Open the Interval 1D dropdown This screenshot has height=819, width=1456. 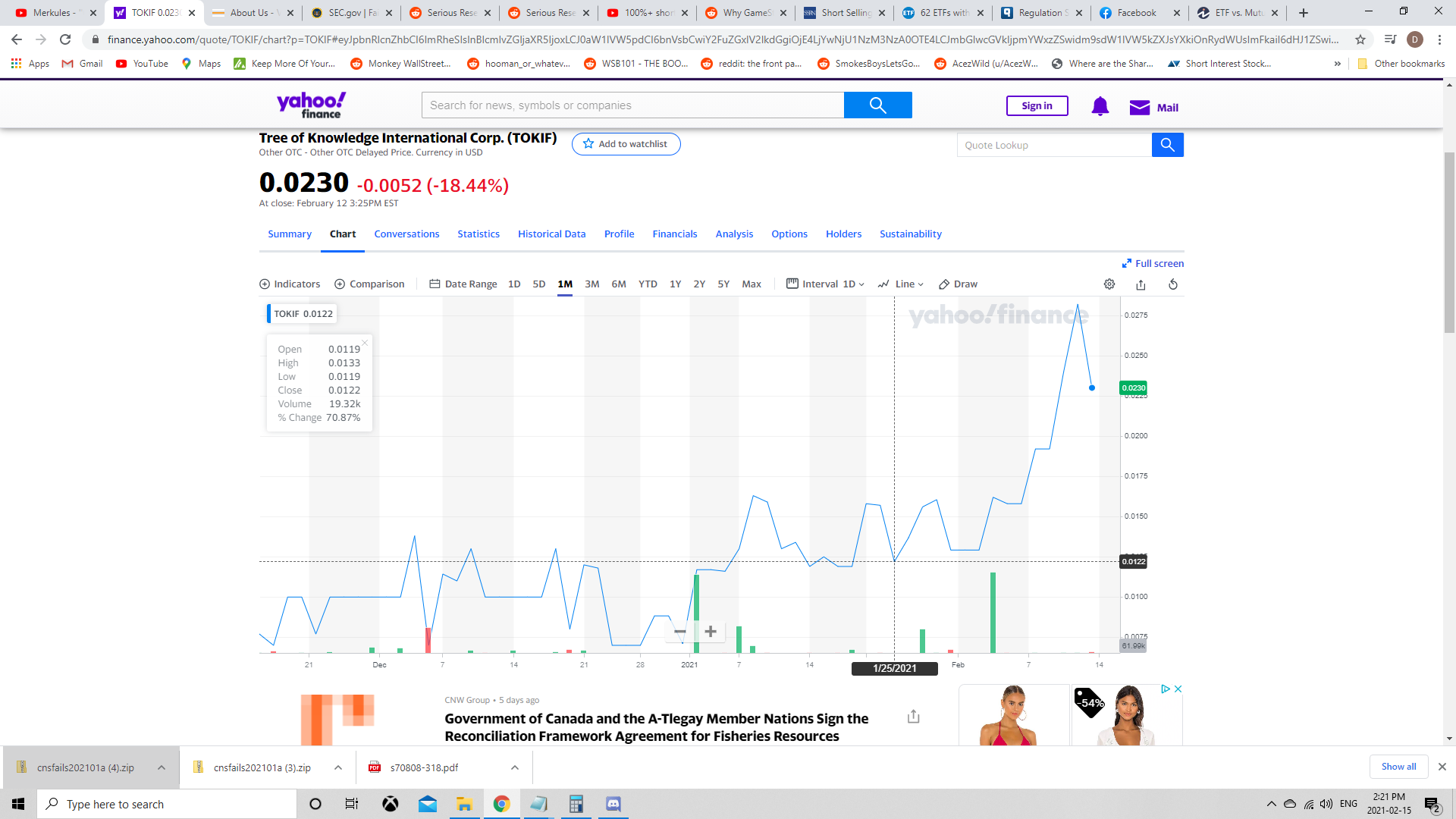(825, 284)
